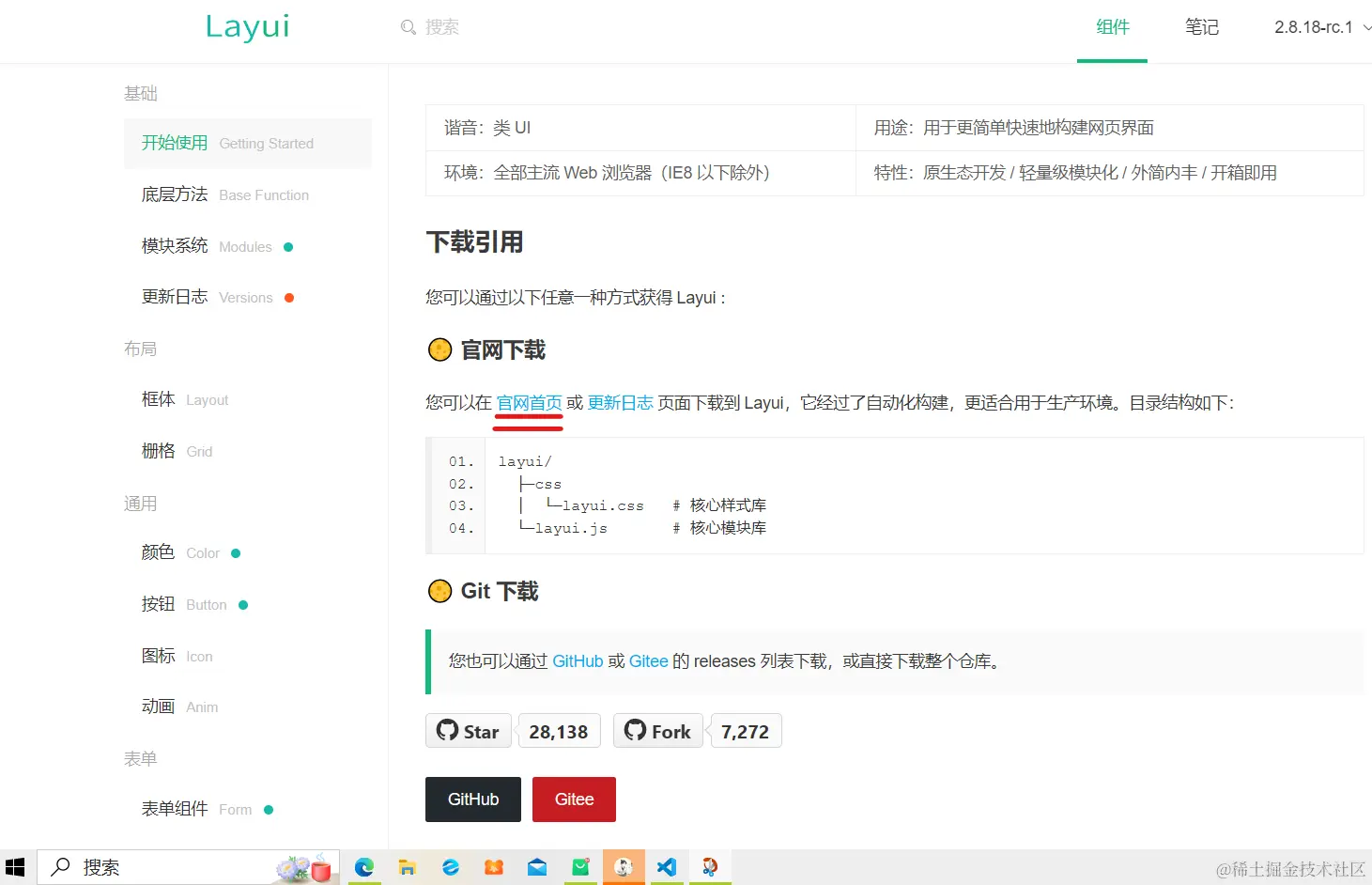This screenshot has width=1372, height=885.
Task: Click the flower and cup search highlight icon
Action: click(303, 868)
